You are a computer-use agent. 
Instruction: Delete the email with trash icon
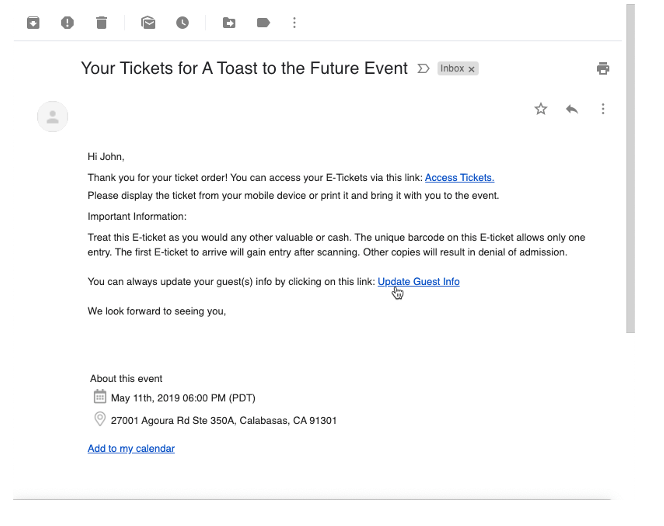[x=101, y=22]
